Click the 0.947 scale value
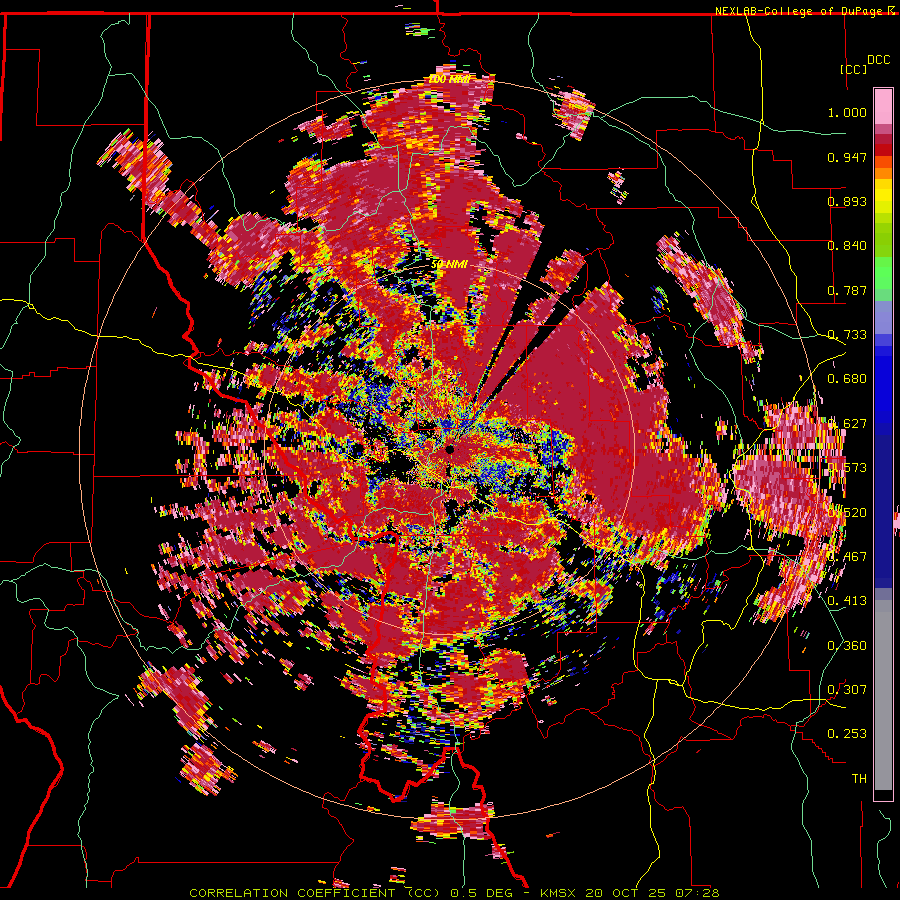This screenshot has height=900, width=900. click(847, 157)
